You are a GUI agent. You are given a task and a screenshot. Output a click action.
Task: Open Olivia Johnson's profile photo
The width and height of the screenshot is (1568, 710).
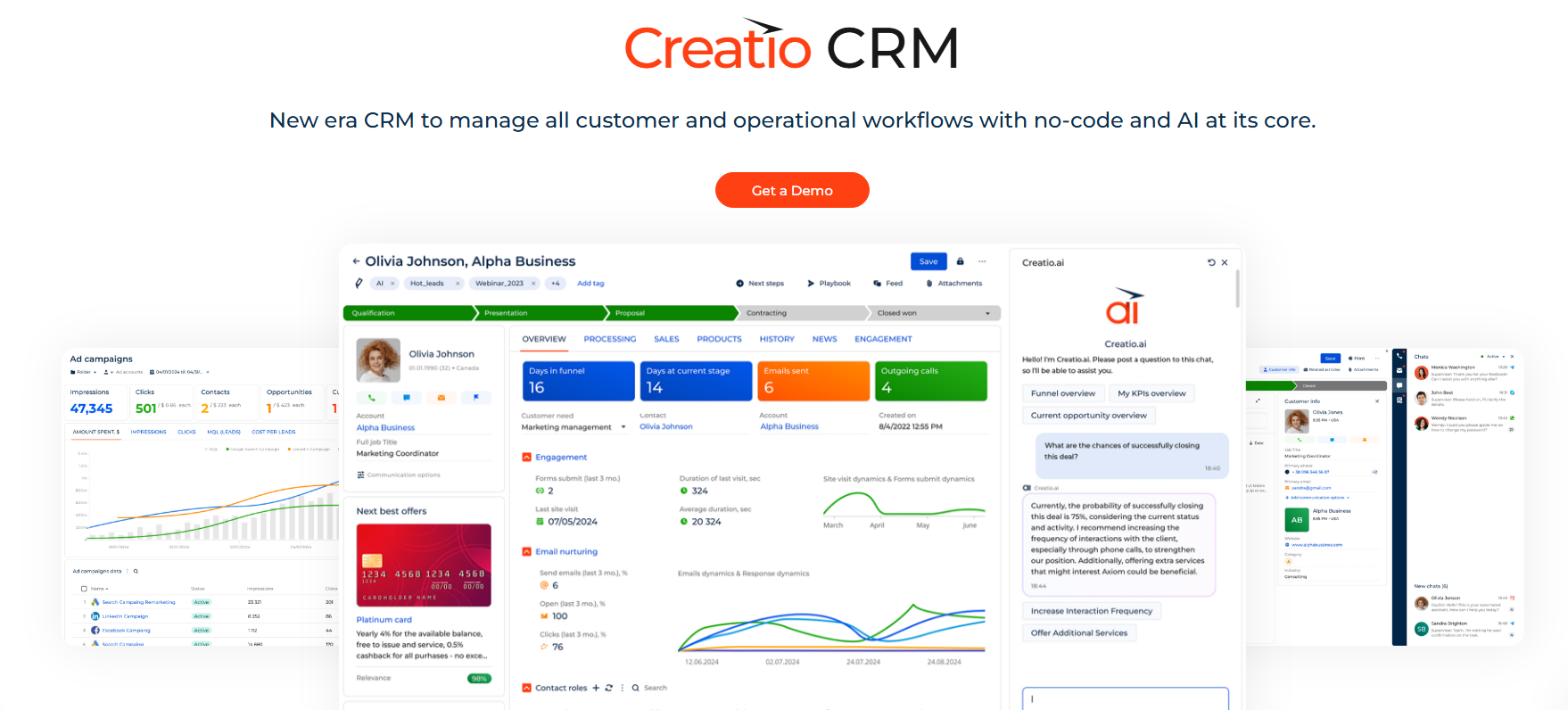pos(378,360)
